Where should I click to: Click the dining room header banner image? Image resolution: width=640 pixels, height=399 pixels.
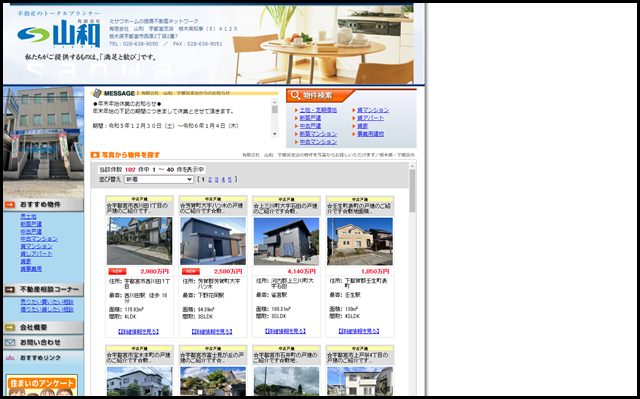[x=324, y=44]
